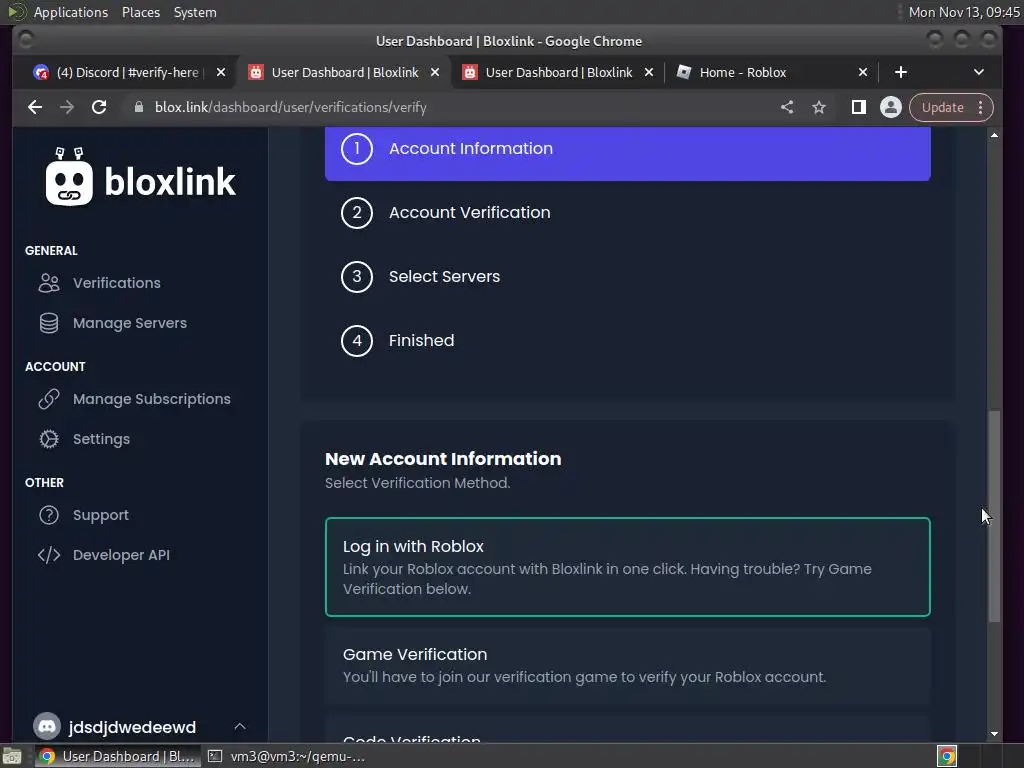
Task: Click the address bar URL
Action: (290, 107)
